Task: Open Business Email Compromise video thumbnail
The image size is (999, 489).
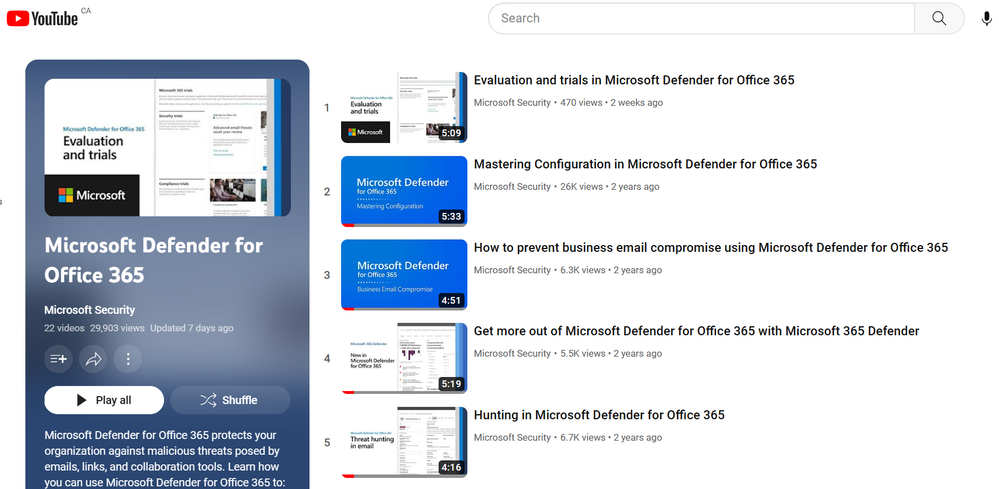Action: pos(404,275)
